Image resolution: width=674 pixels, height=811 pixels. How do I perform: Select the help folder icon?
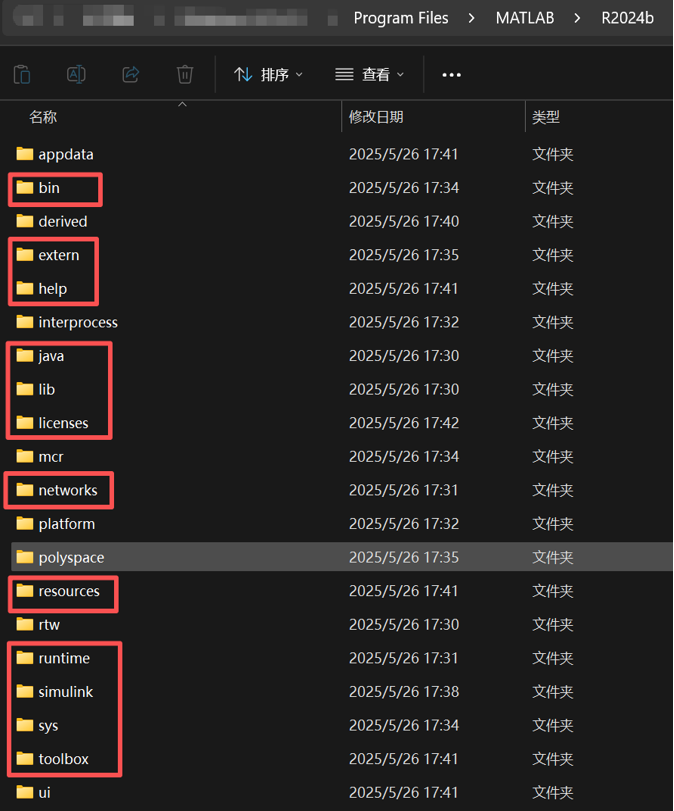tap(24, 288)
